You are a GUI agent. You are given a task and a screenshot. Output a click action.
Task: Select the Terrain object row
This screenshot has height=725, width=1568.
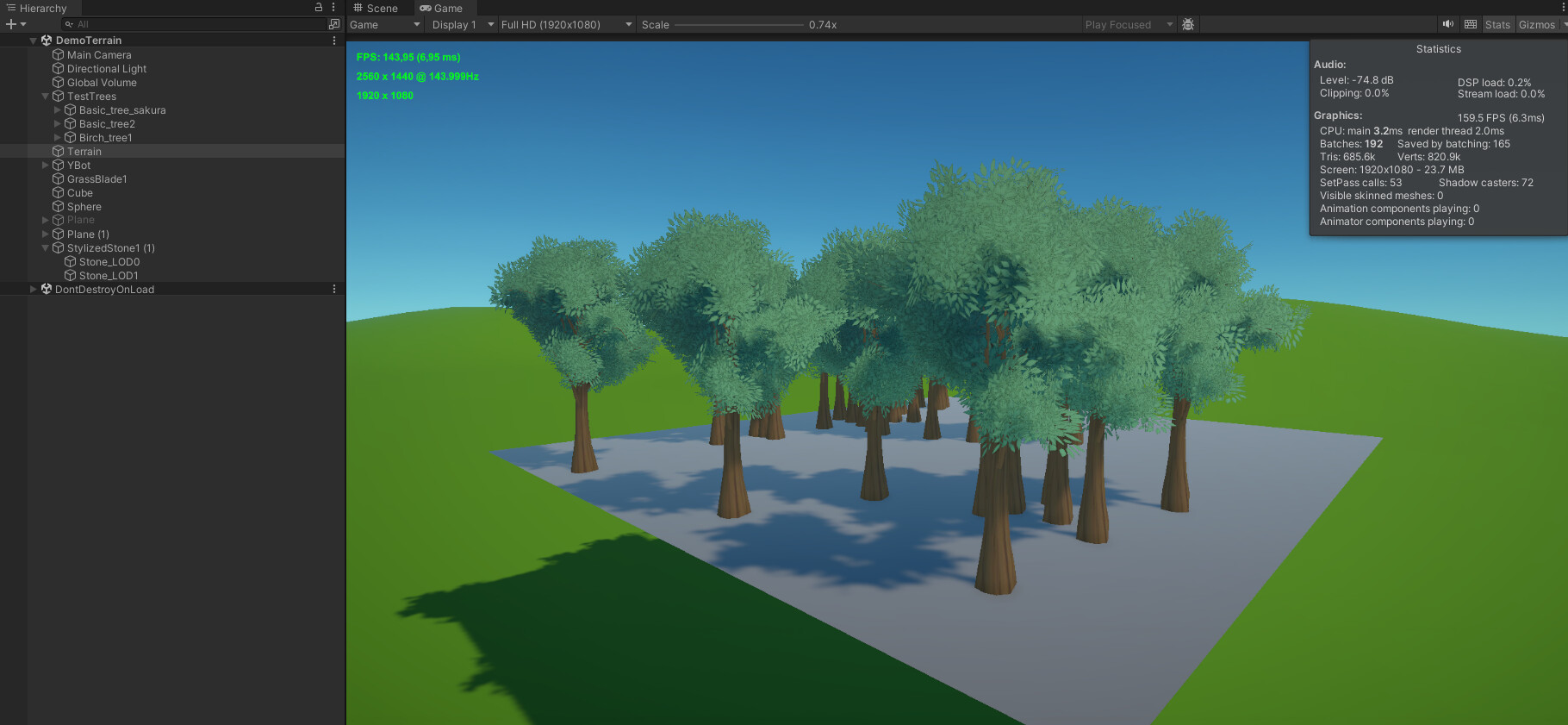172,151
